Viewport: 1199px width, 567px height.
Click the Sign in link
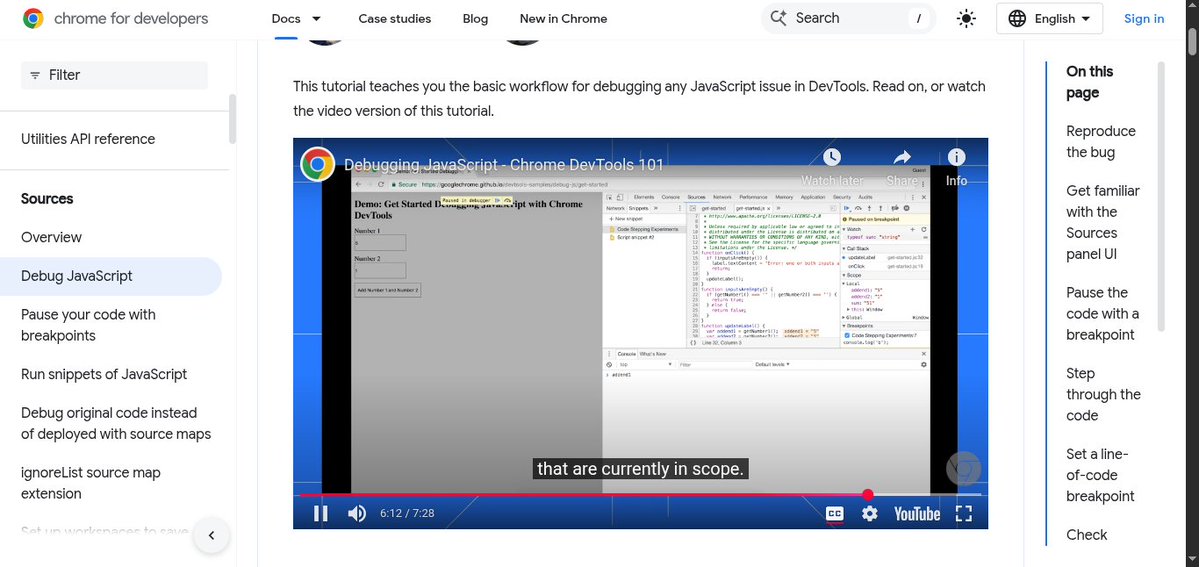click(x=1144, y=18)
